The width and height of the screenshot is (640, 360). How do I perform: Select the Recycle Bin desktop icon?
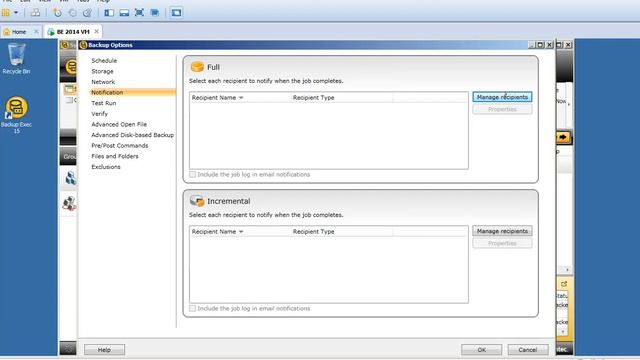click(16, 59)
